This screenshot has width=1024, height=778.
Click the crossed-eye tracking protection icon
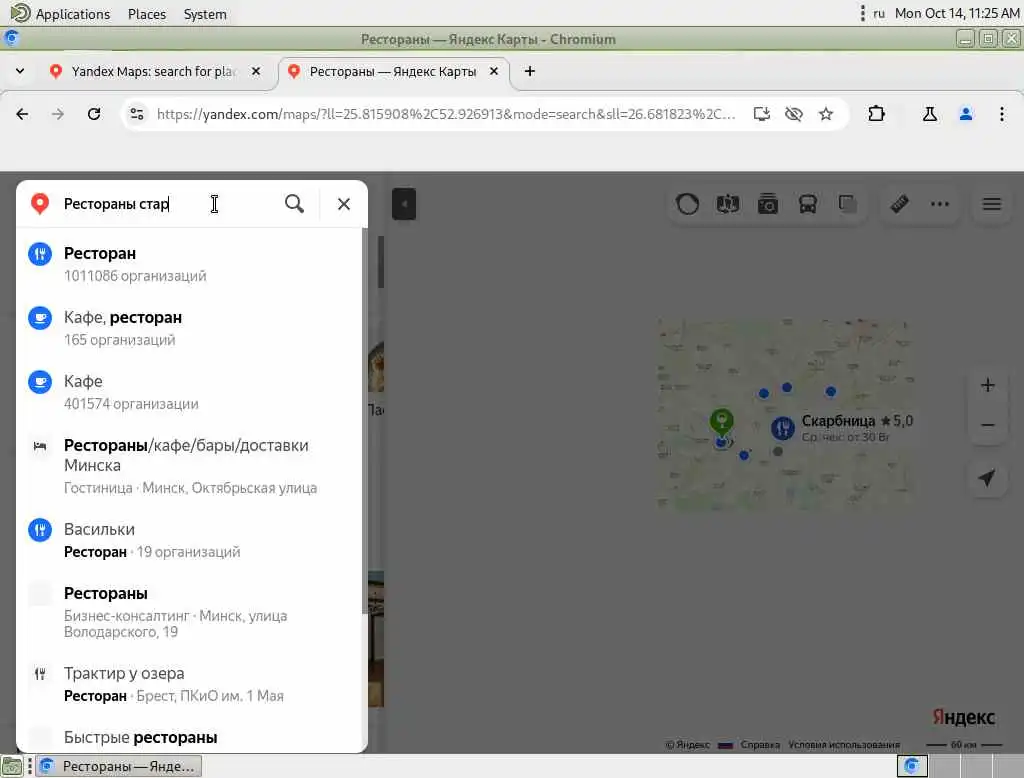tap(793, 114)
